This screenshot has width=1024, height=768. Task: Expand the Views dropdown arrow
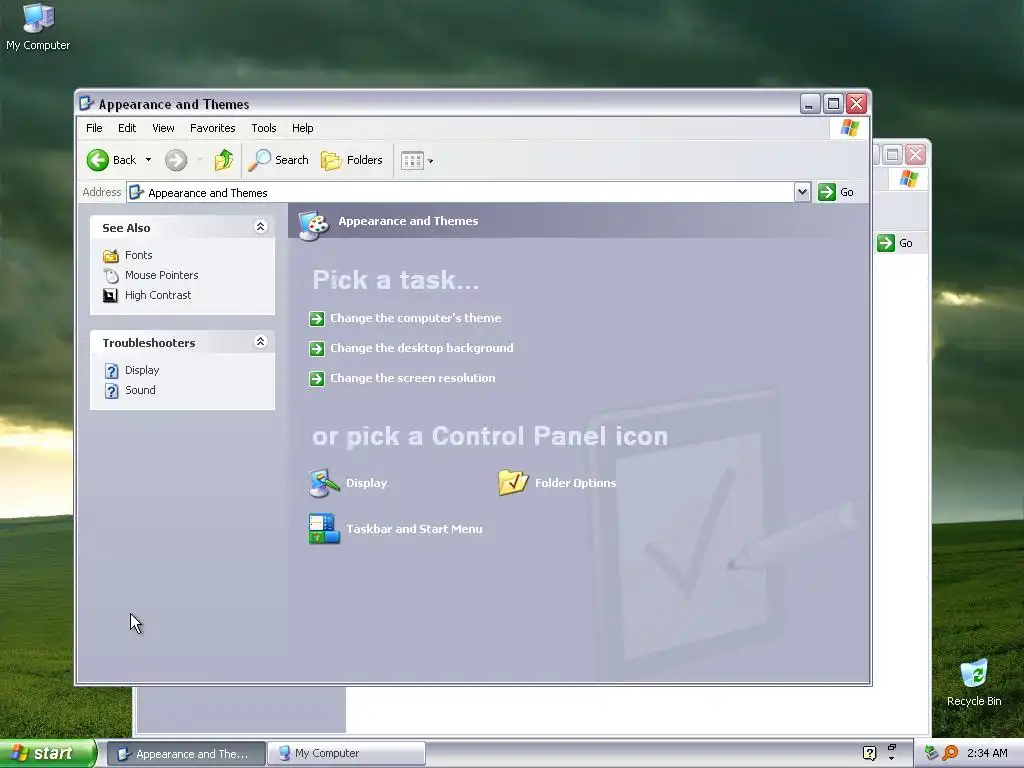[430, 161]
